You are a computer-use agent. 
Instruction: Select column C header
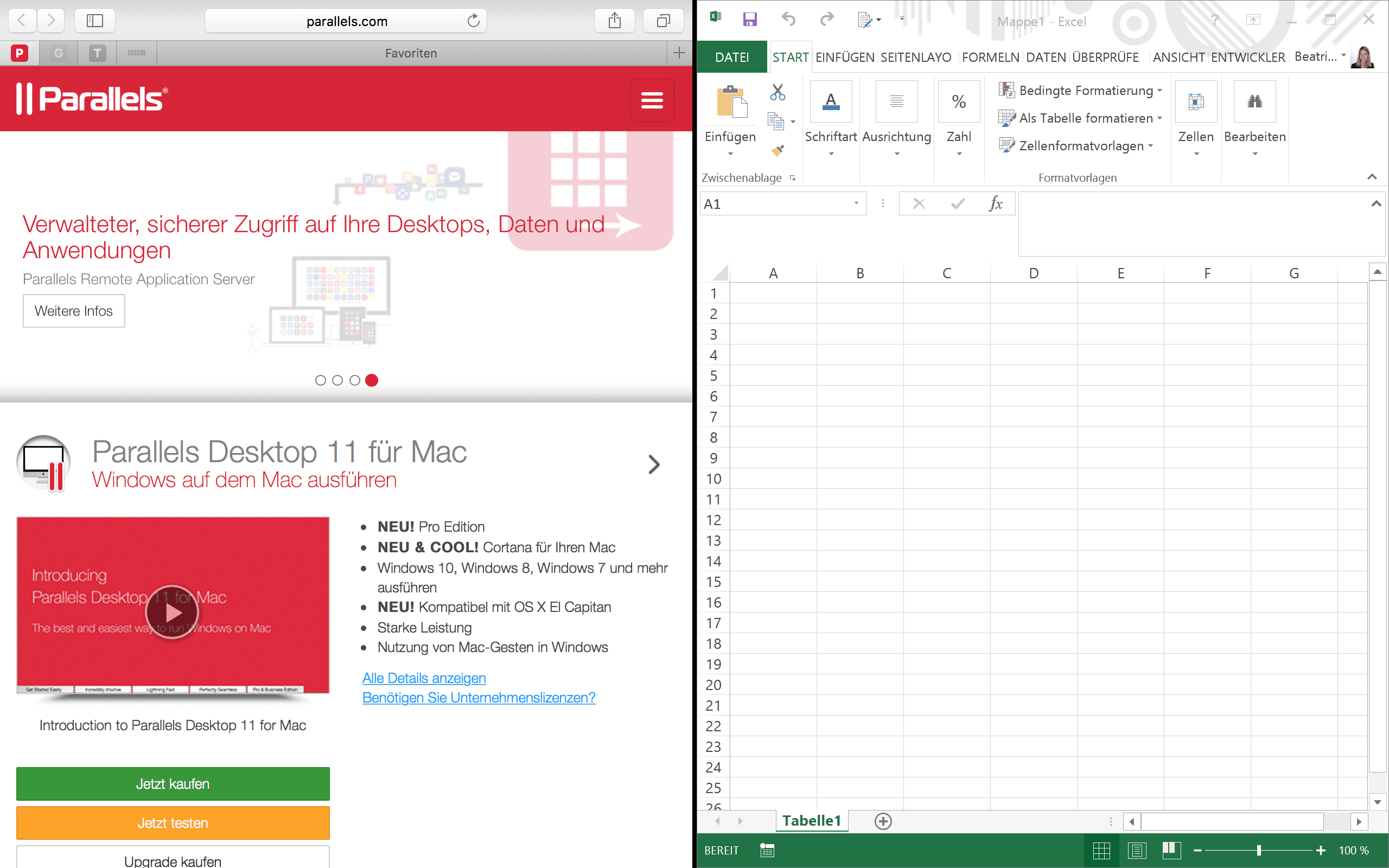947,273
